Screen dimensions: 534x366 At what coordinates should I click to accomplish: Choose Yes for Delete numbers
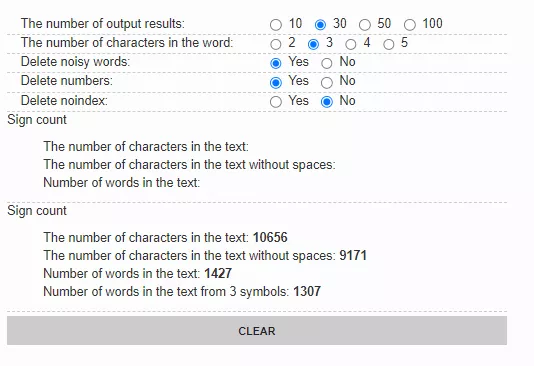click(276, 82)
